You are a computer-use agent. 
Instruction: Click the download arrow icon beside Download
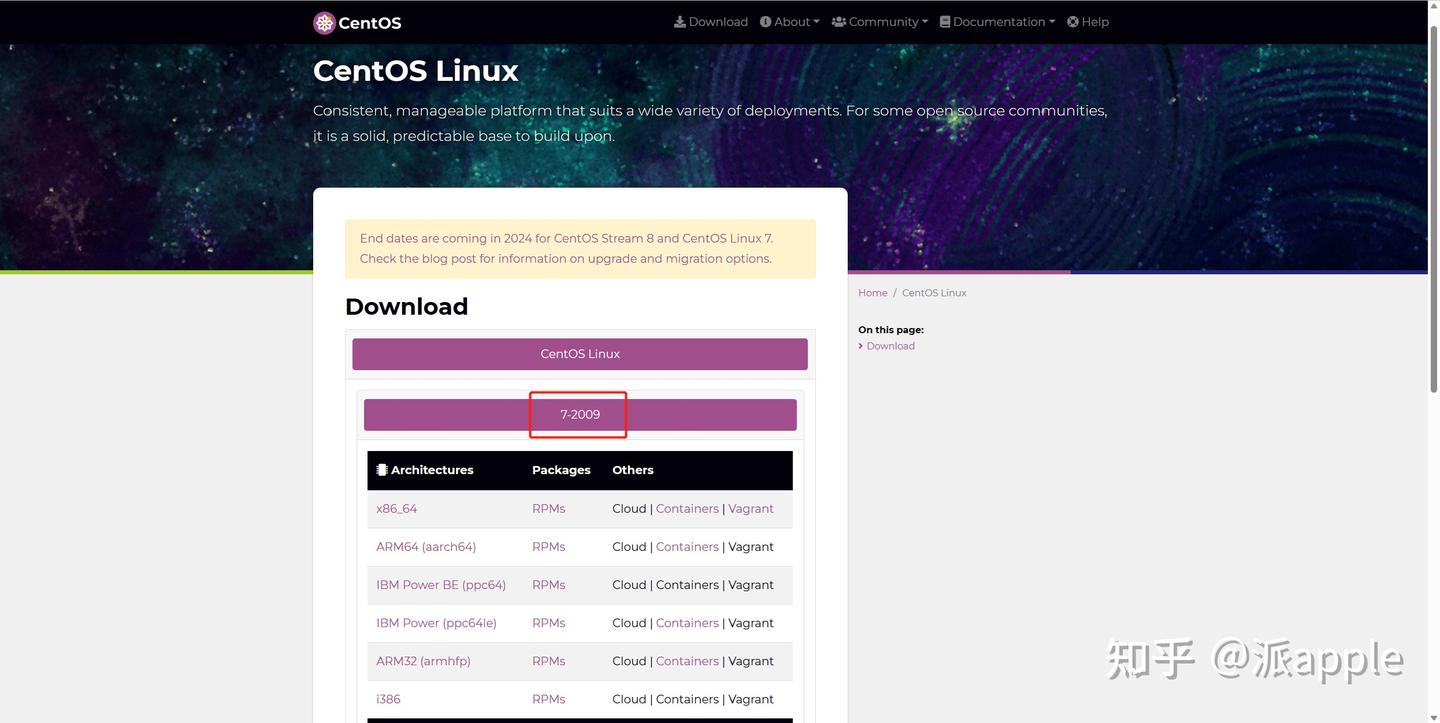coord(678,21)
